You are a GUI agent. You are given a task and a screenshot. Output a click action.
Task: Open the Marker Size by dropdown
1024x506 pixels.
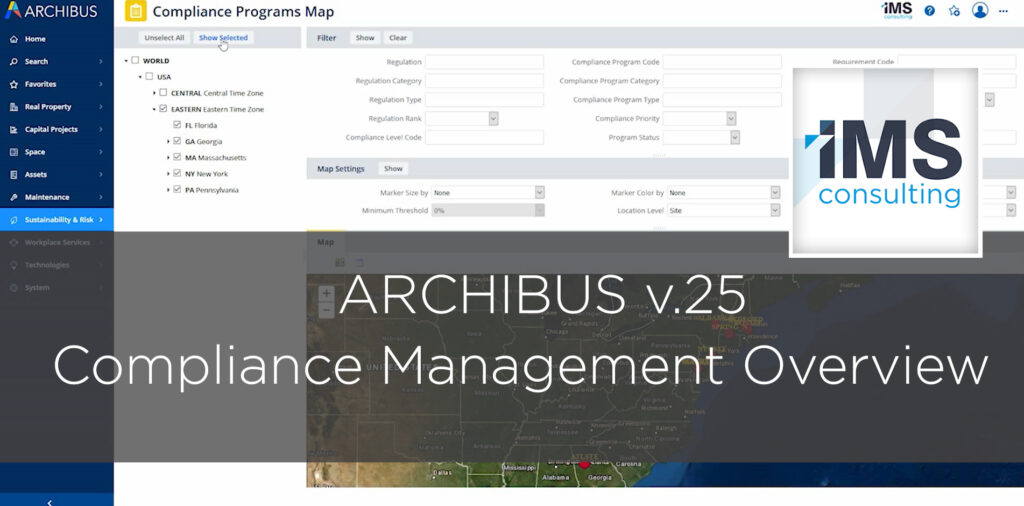pos(488,193)
